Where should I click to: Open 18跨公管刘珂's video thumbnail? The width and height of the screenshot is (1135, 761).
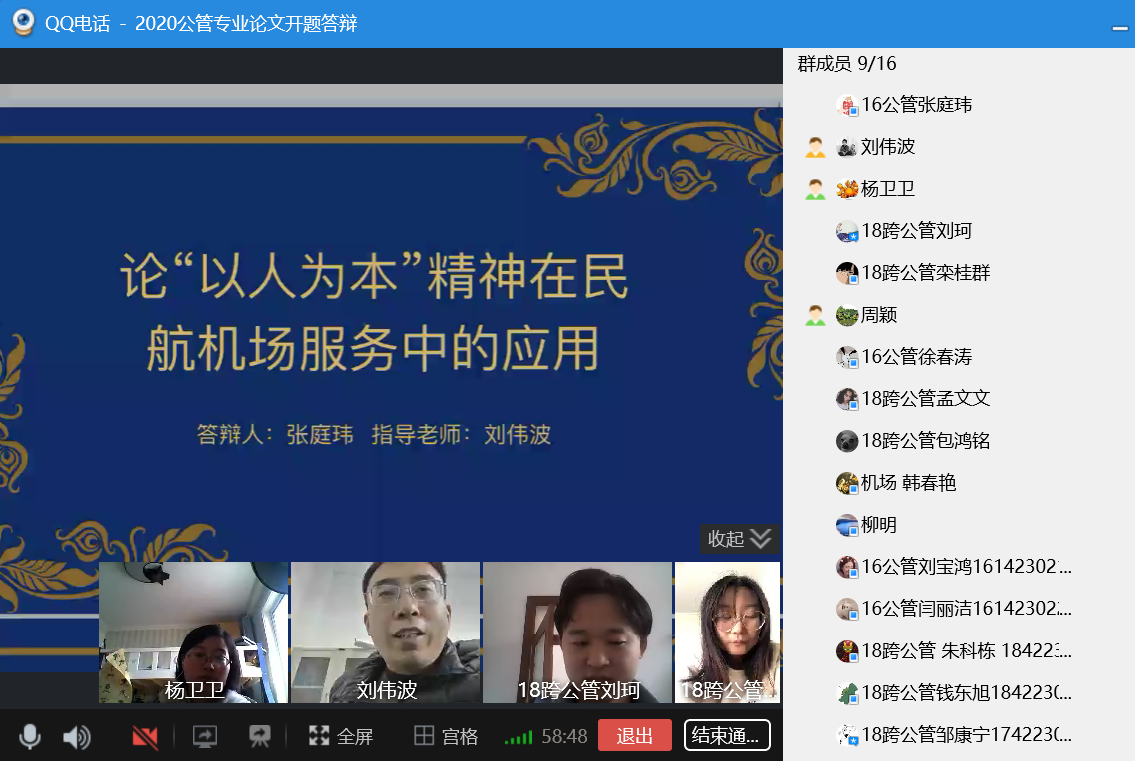(577, 632)
